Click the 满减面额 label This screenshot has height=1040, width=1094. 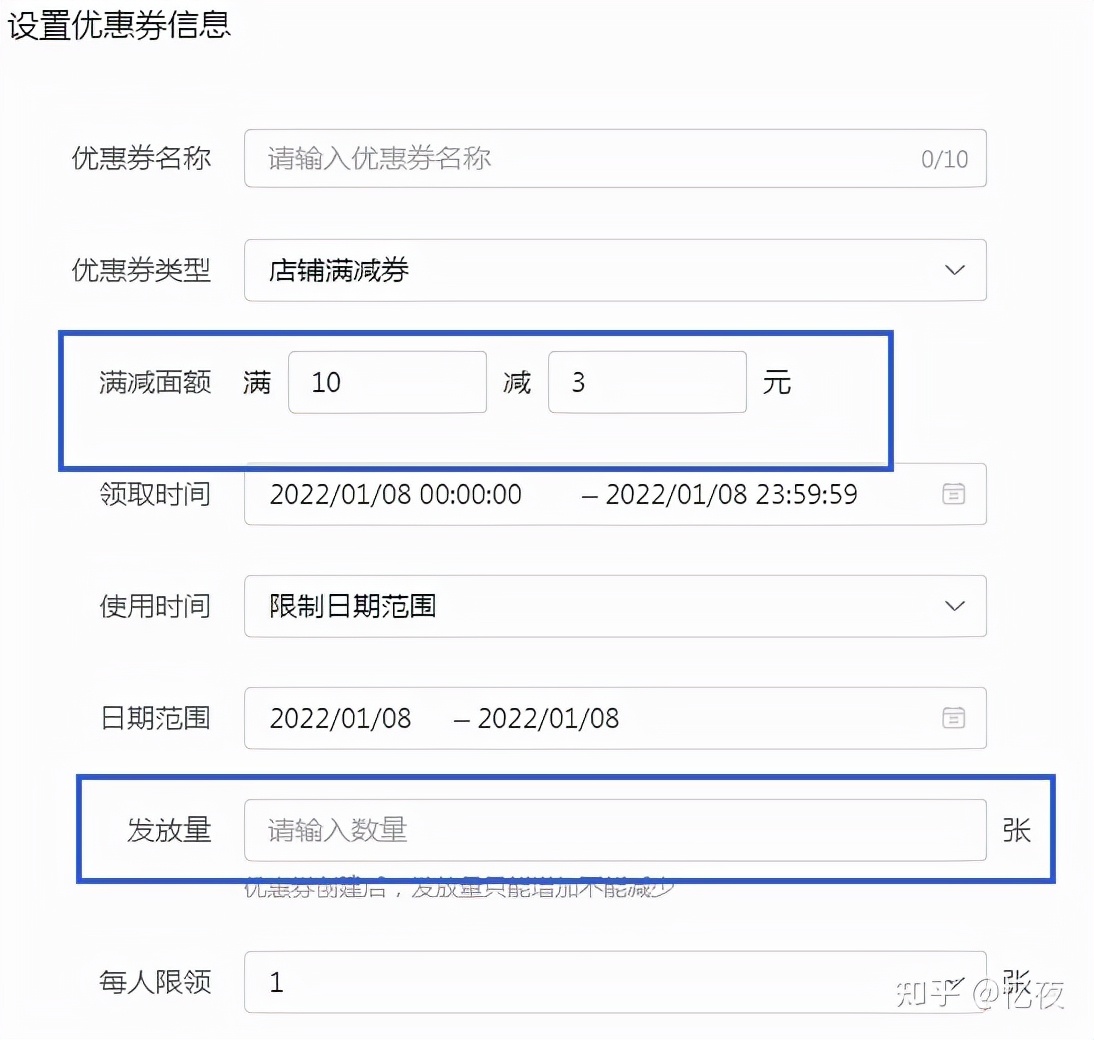[x=155, y=382]
